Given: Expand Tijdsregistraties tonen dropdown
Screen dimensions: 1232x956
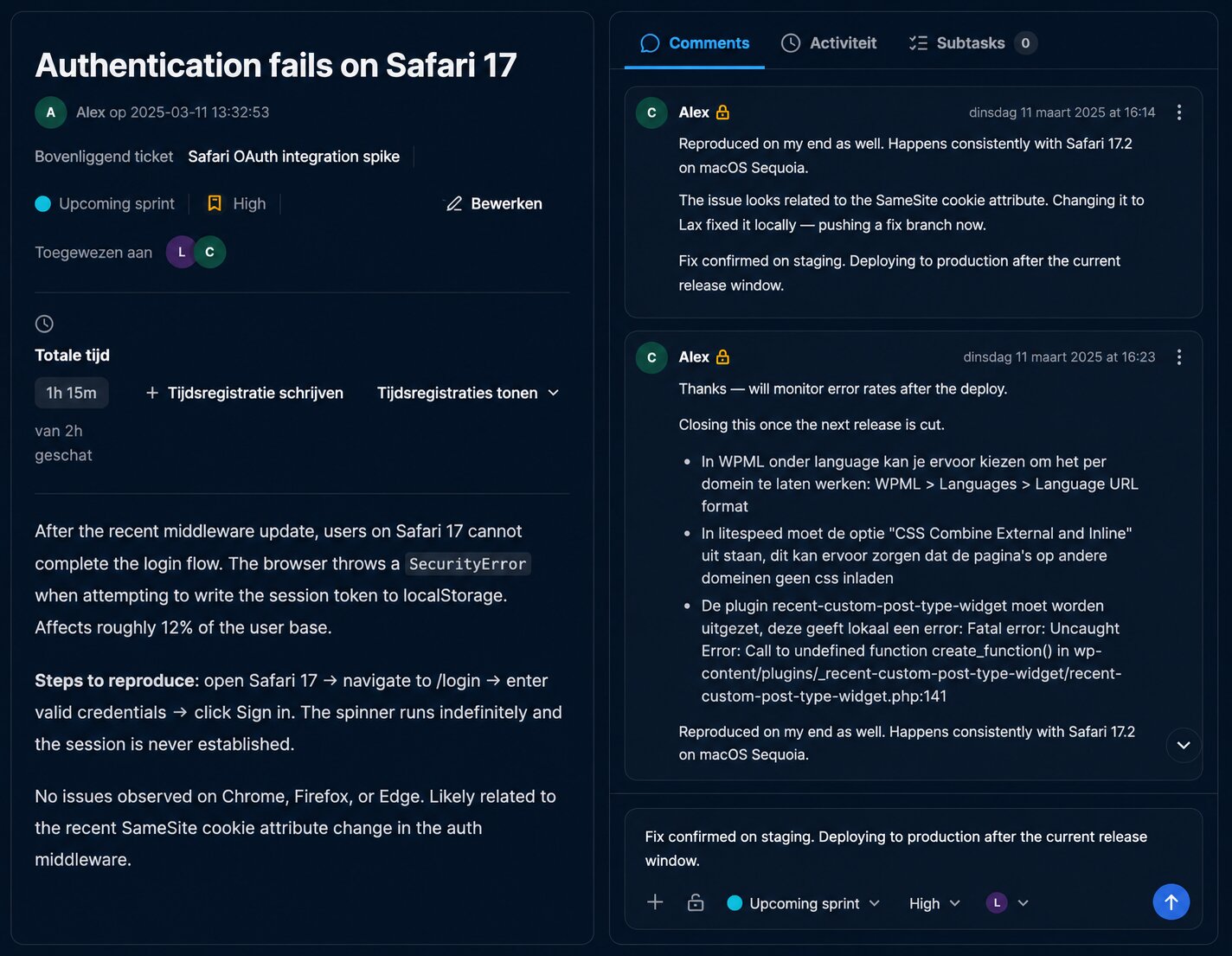Looking at the screenshot, I should click(x=468, y=393).
